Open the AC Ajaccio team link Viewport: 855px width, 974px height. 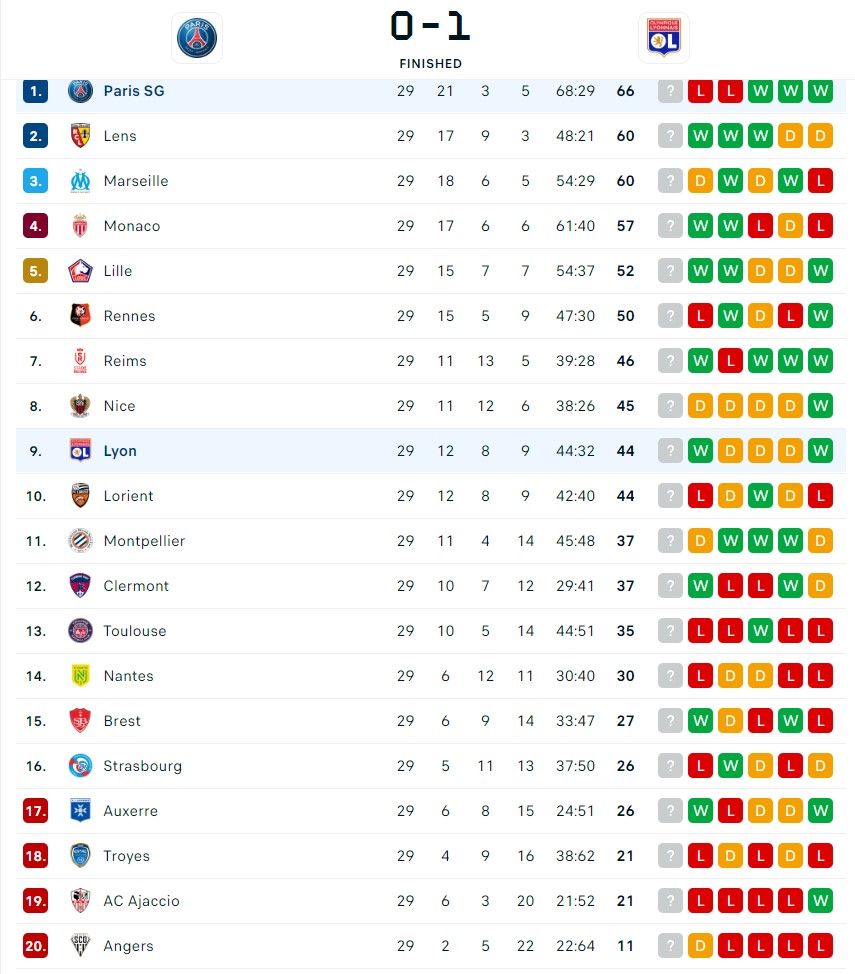[x=141, y=901]
